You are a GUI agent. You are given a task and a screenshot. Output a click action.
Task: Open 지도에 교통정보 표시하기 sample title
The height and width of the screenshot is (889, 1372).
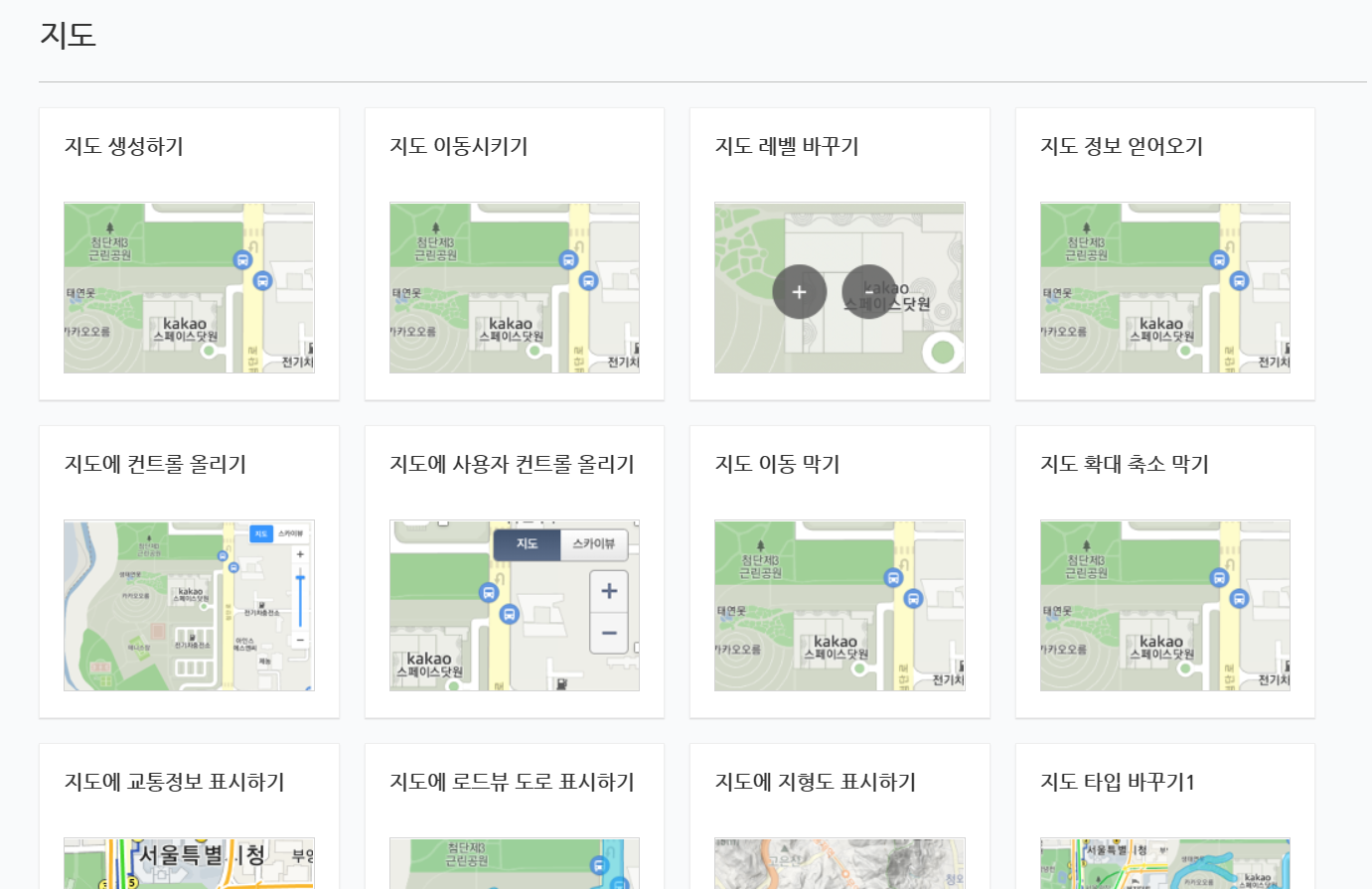(174, 783)
